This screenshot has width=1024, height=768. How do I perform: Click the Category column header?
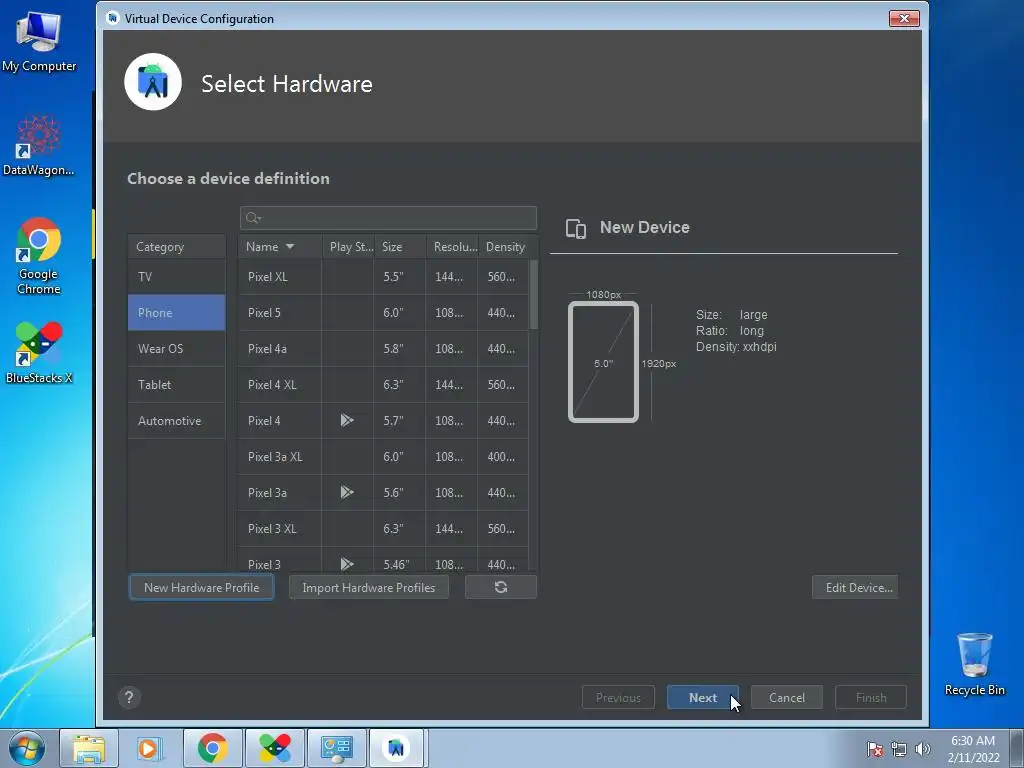click(176, 246)
